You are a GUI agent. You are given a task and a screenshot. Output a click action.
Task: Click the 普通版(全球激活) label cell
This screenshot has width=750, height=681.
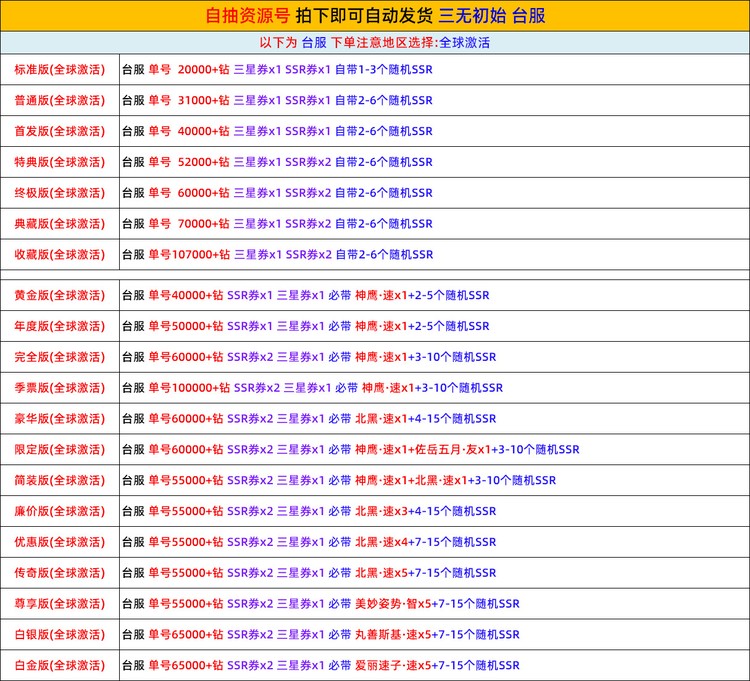(60, 101)
